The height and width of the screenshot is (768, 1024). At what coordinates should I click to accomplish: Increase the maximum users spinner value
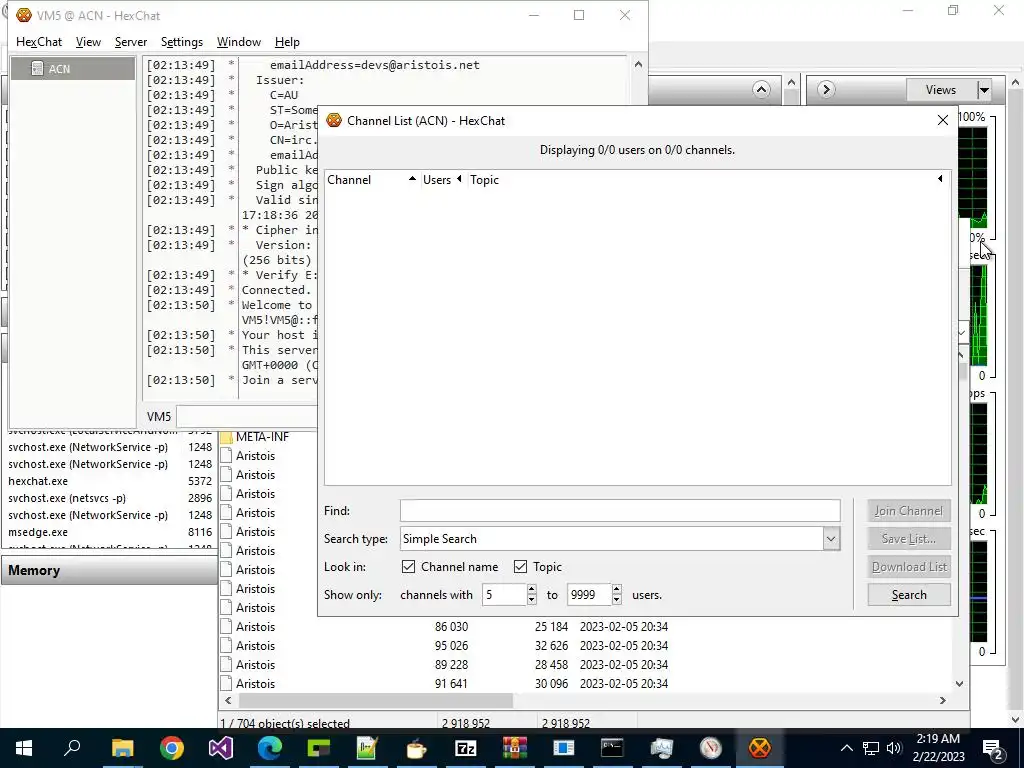pos(616,590)
